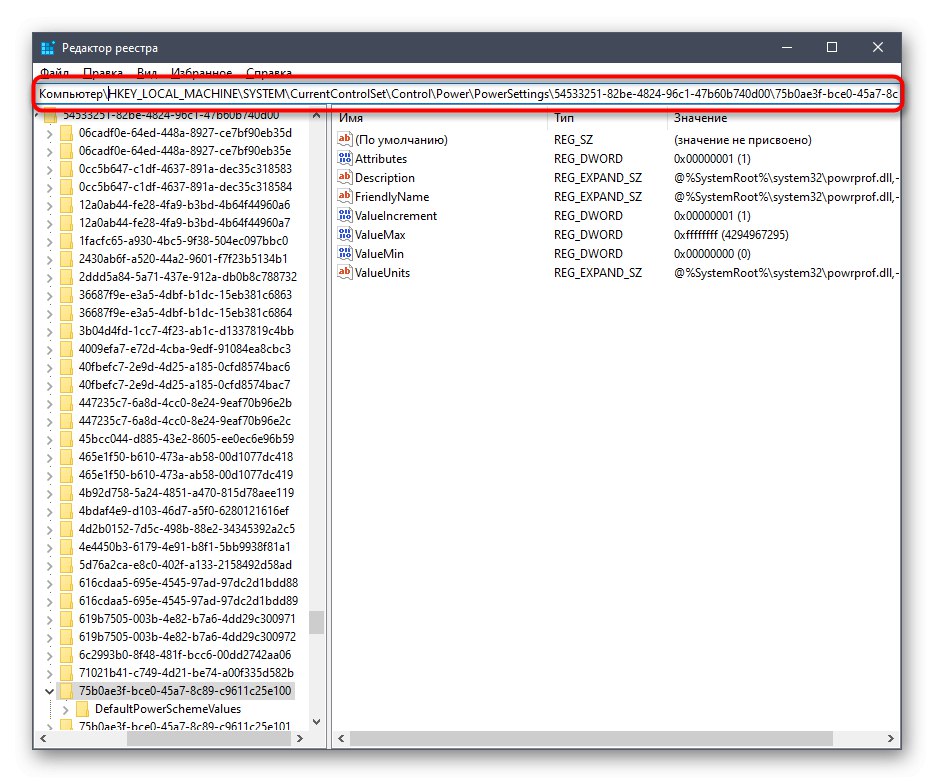Click the ValueIncrement DWORD icon
Image resolution: width=934 pixels, height=782 pixels.
[x=345, y=216]
